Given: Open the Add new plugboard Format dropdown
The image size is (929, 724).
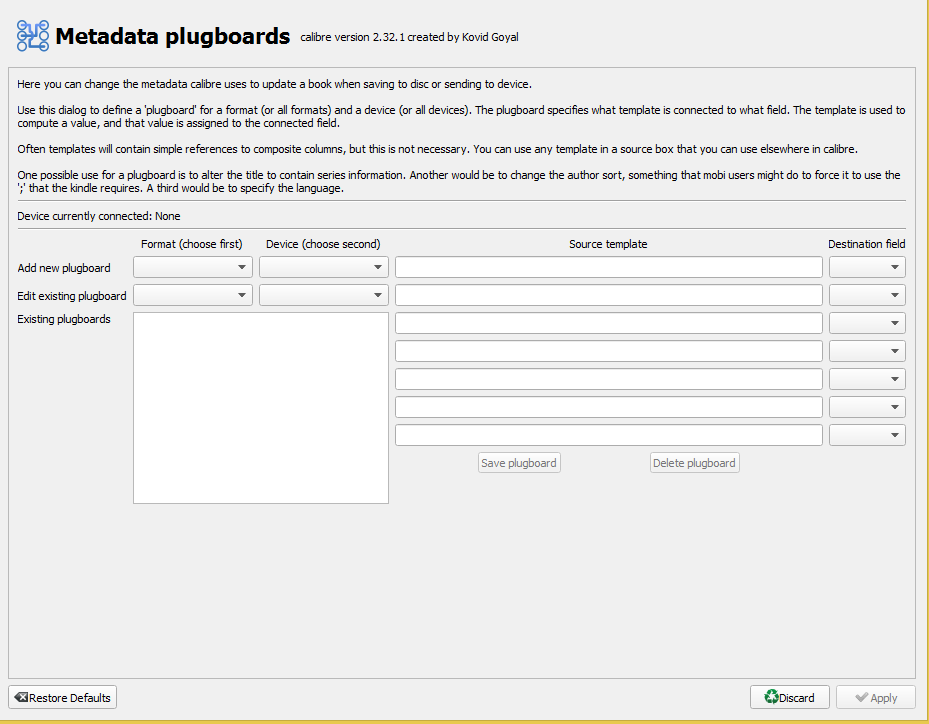Looking at the screenshot, I should [x=193, y=267].
